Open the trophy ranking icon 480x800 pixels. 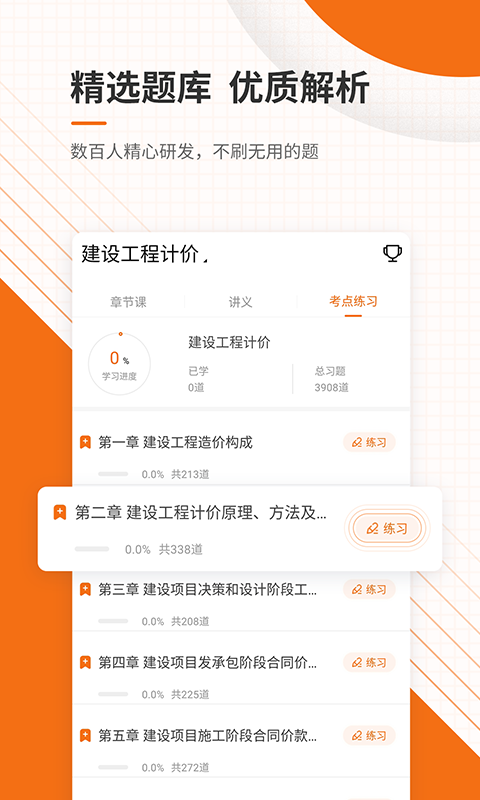[392, 253]
